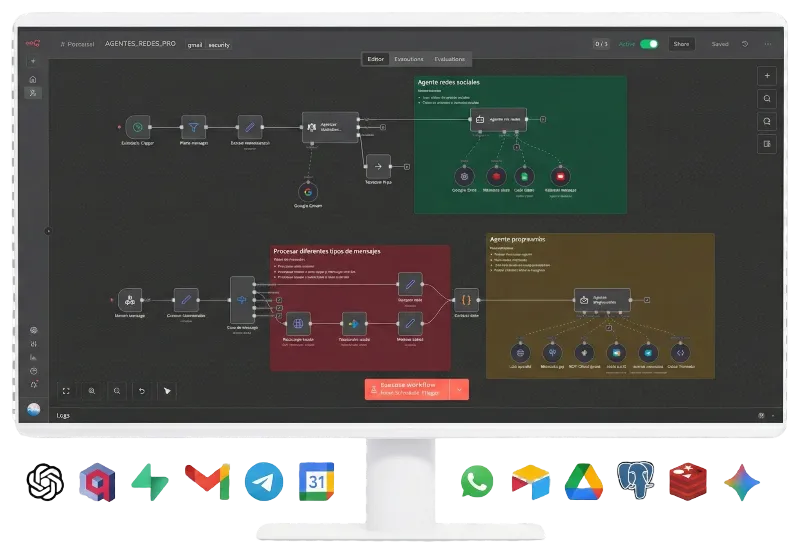Viewport: 796px width, 556px height.
Task: Click the 0 / 3 counter in top bar
Action: 601,44
